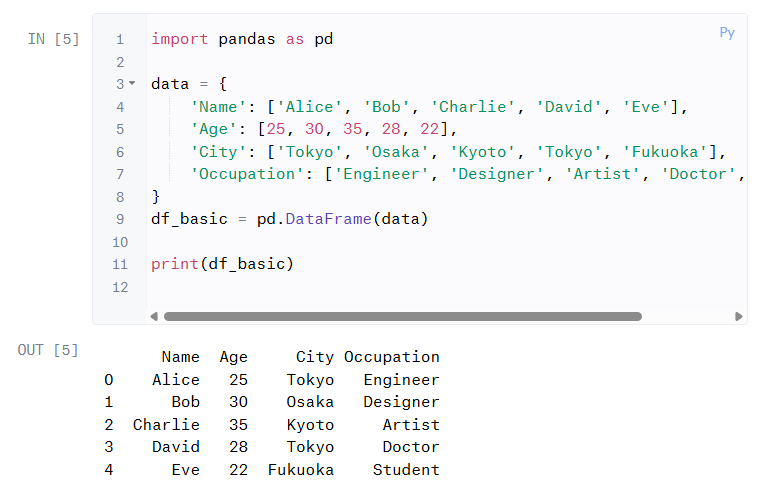Click line number 9 in gutter

click(x=120, y=219)
